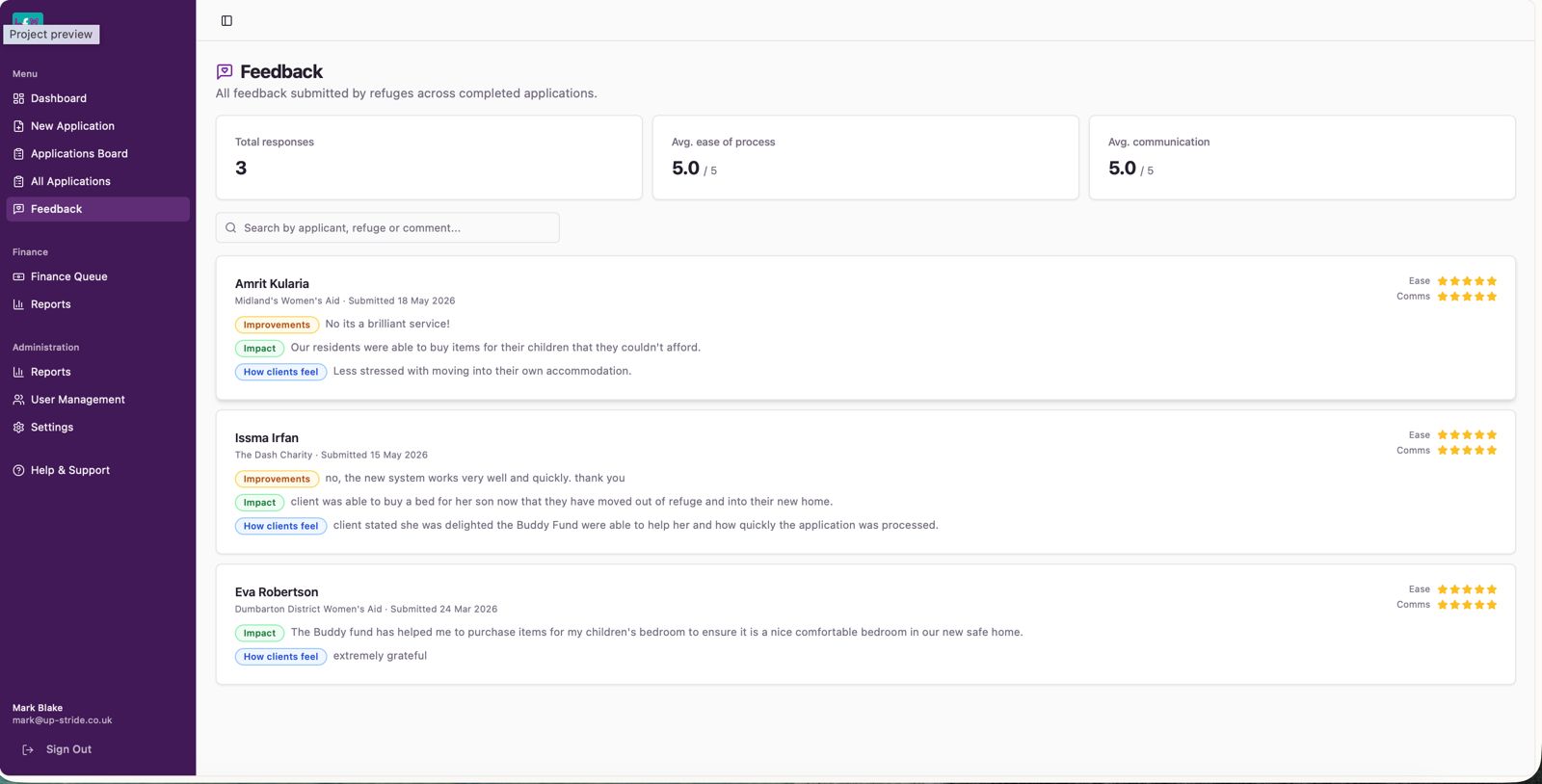This screenshot has width=1542, height=784.
Task: Click the search by applicant input field
Action: pos(387,228)
